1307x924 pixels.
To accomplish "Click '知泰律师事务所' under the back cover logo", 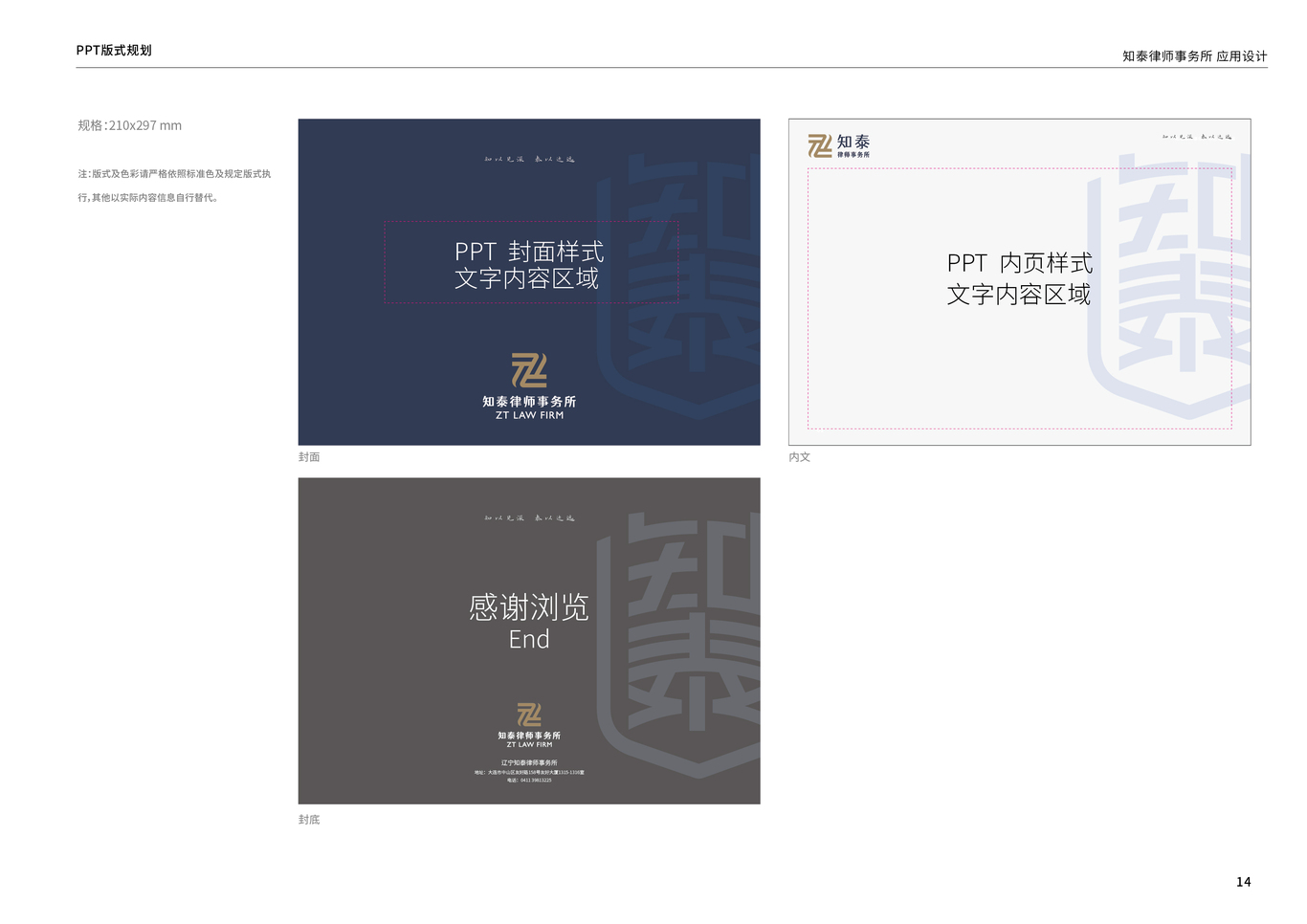I will pyautogui.click(x=529, y=736).
